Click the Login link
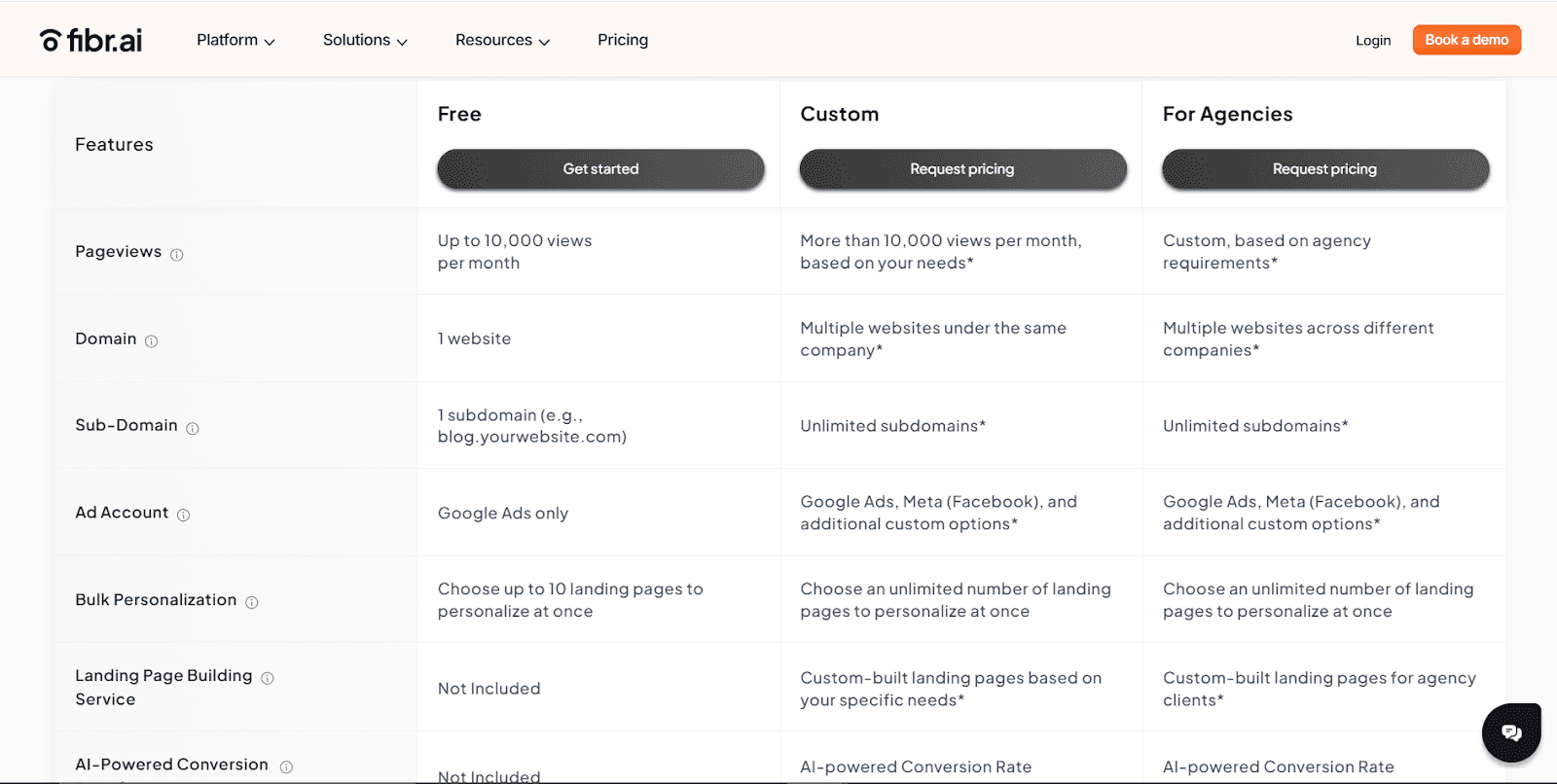Screen dimensions: 1557x784 point(1373,40)
